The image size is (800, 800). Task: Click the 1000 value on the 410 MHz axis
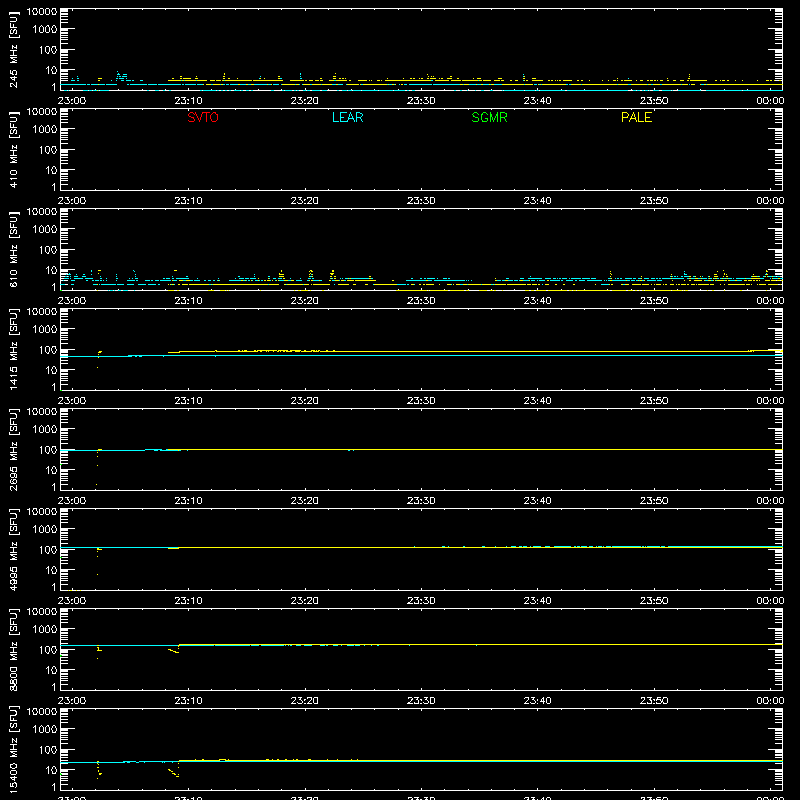point(45,130)
